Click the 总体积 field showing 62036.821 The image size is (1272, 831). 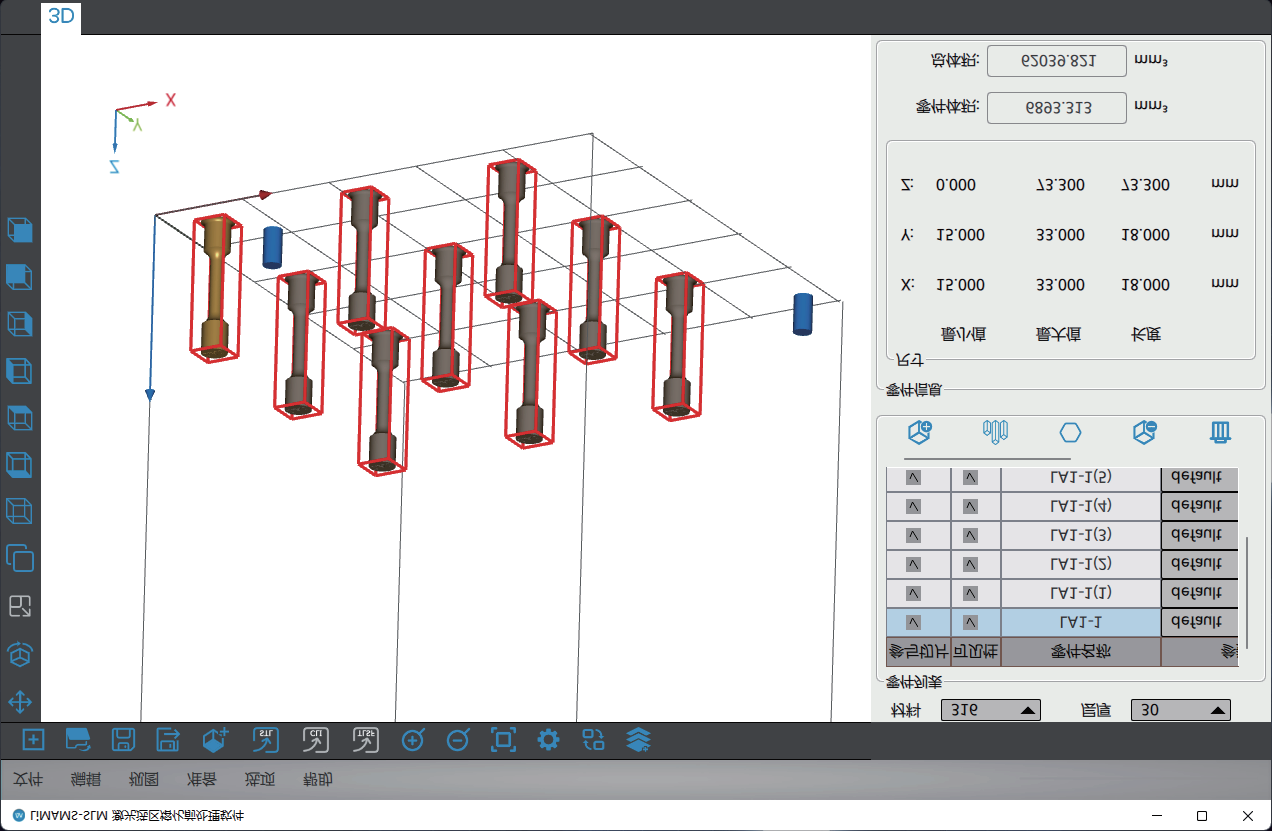[1057, 60]
